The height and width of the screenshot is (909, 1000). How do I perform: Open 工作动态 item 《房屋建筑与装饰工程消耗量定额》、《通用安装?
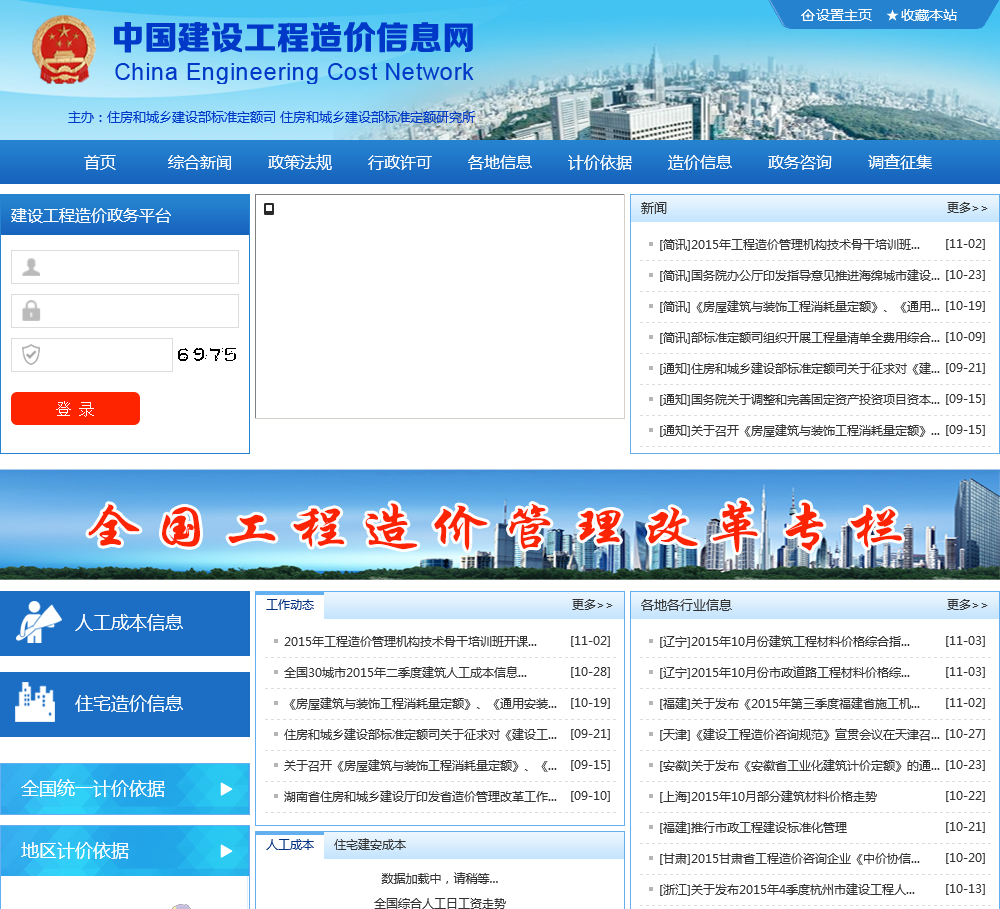coord(420,704)
